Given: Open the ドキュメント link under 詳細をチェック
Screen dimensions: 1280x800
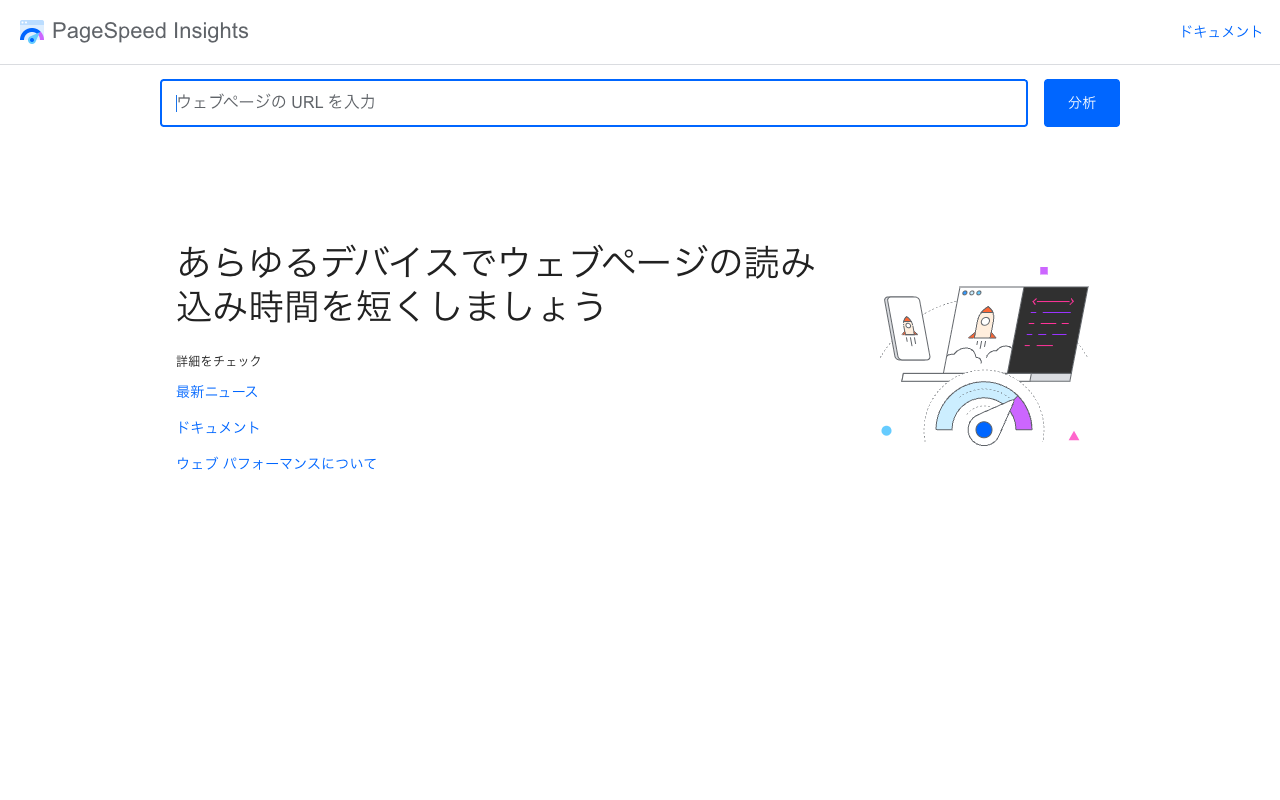Looking at the screenshot, I should pos(218,427).
